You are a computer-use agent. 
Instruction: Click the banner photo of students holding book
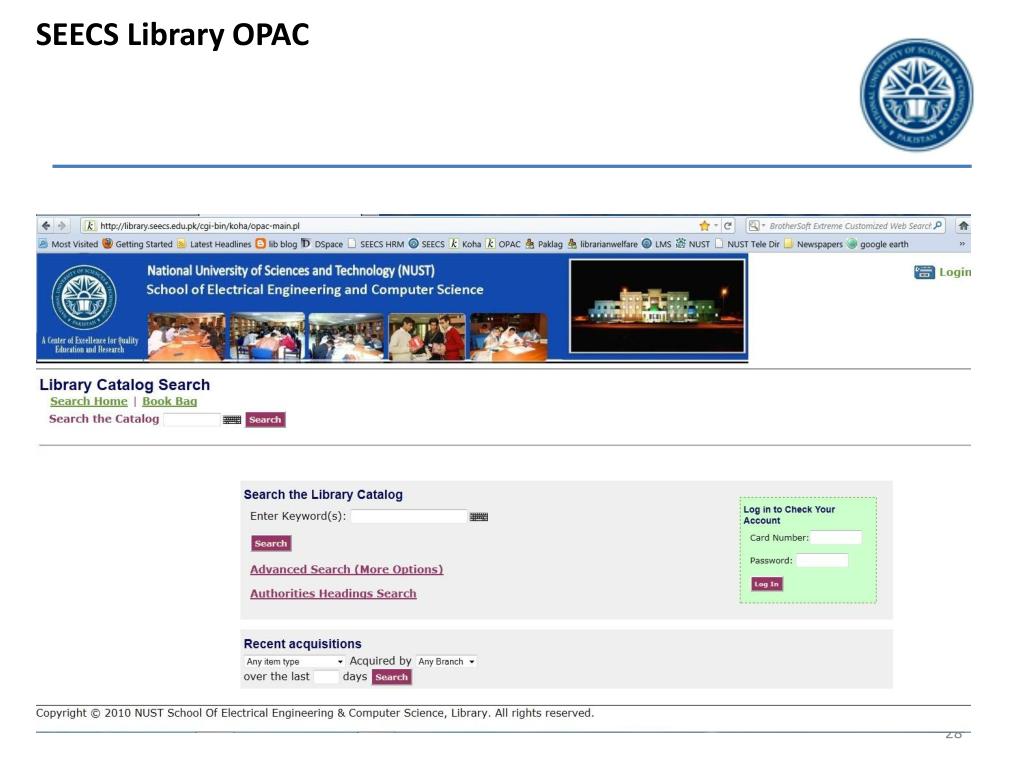[426, 337]
